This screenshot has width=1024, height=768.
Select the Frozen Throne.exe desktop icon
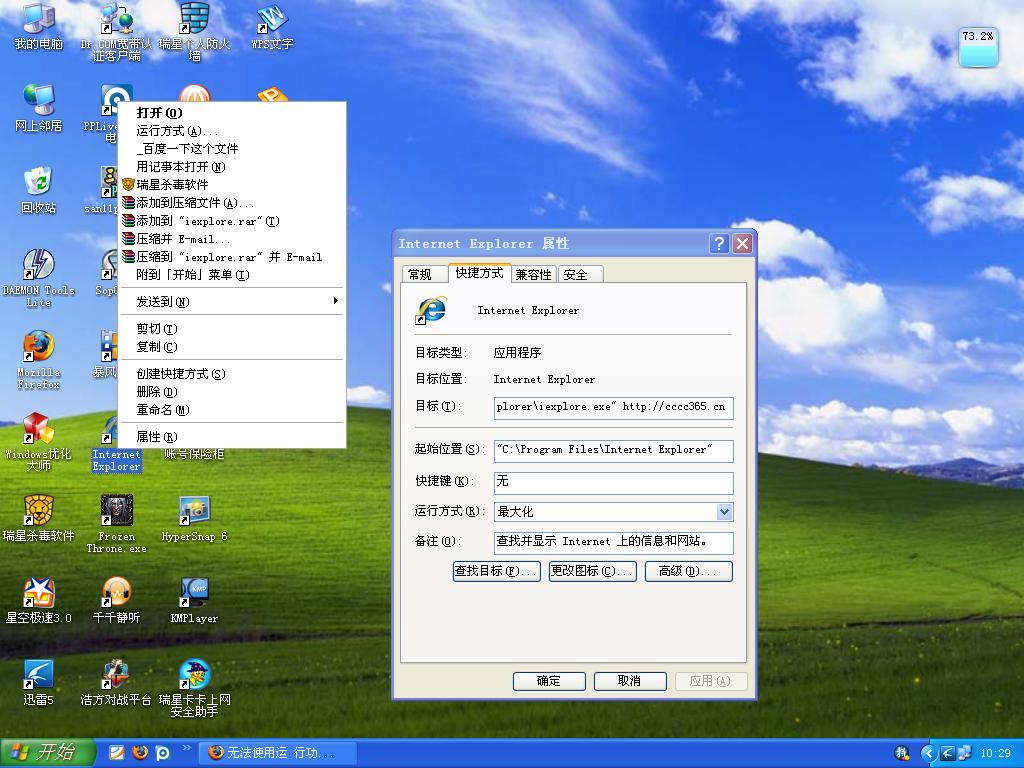116,524
